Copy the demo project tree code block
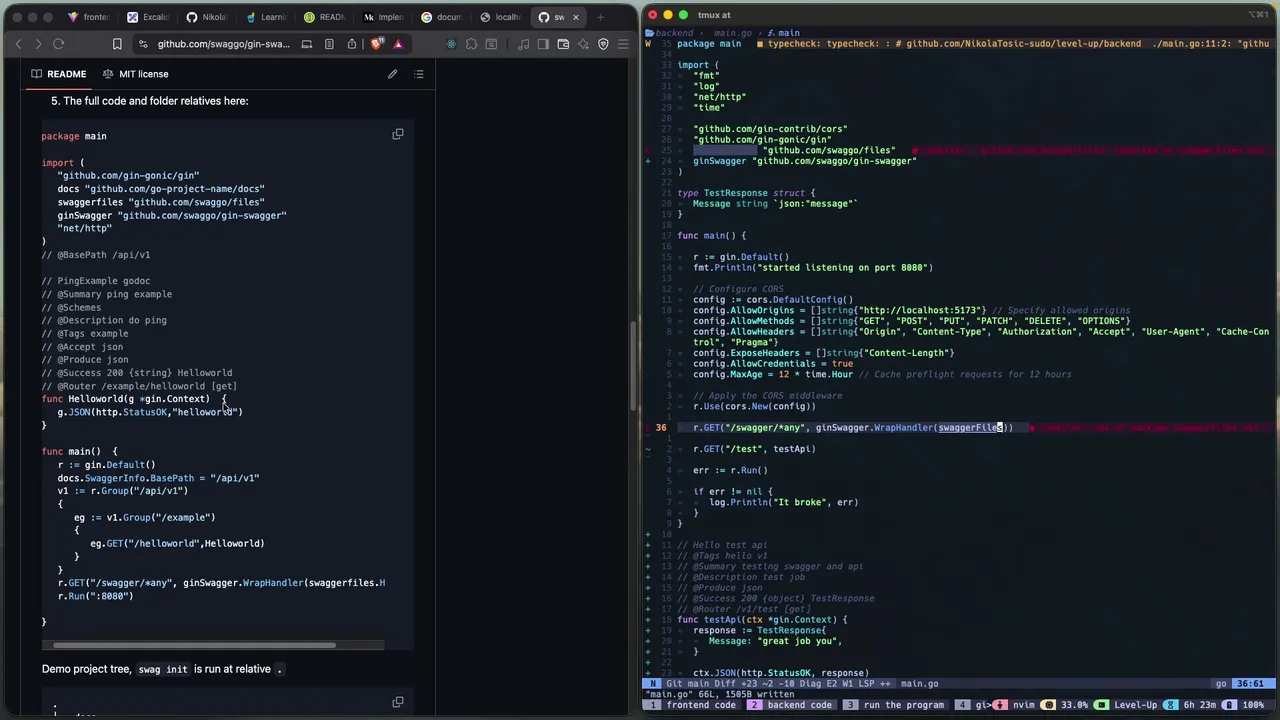 [398, 702]
